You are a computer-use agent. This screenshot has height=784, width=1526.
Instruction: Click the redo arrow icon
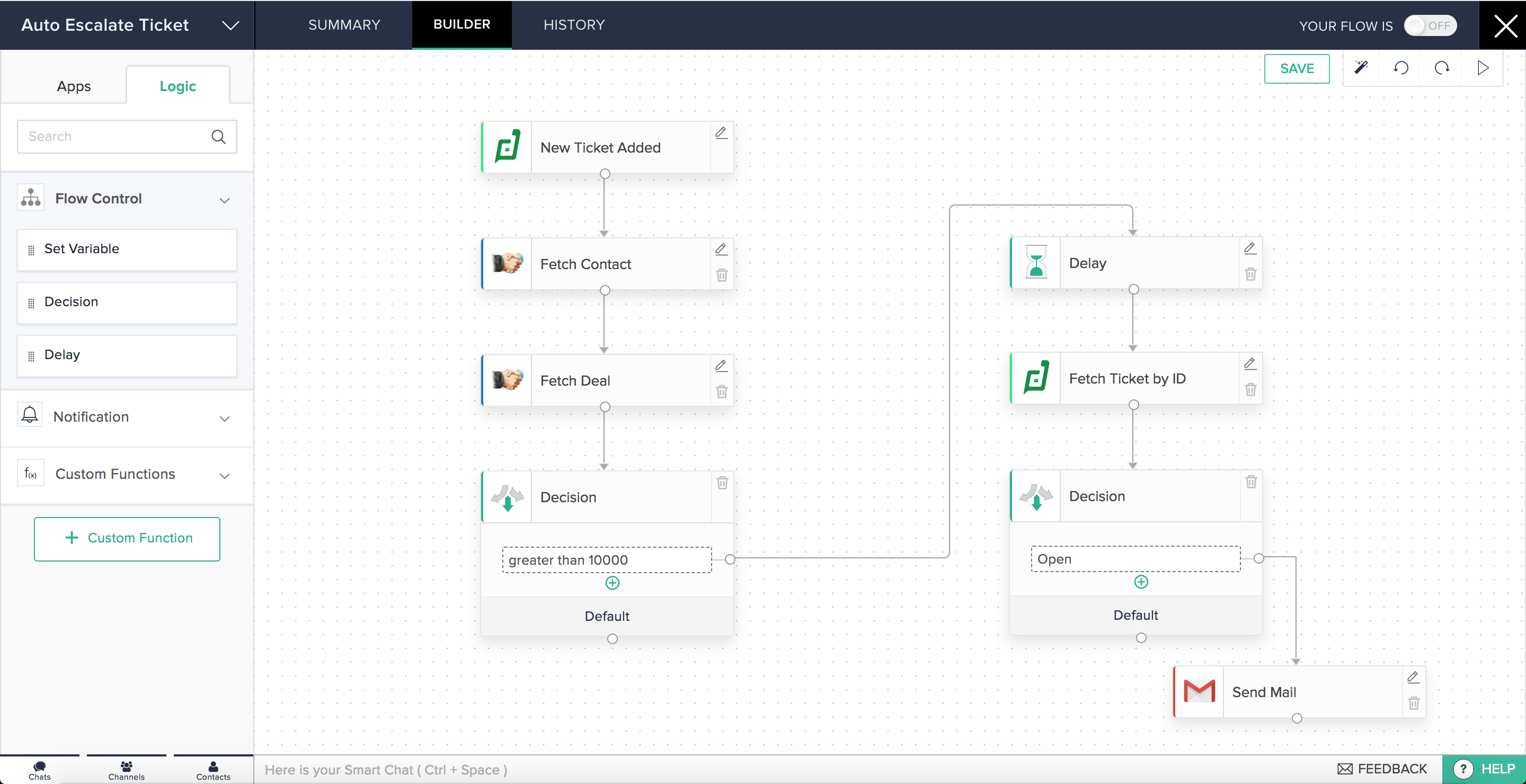tap(1442, 68)
